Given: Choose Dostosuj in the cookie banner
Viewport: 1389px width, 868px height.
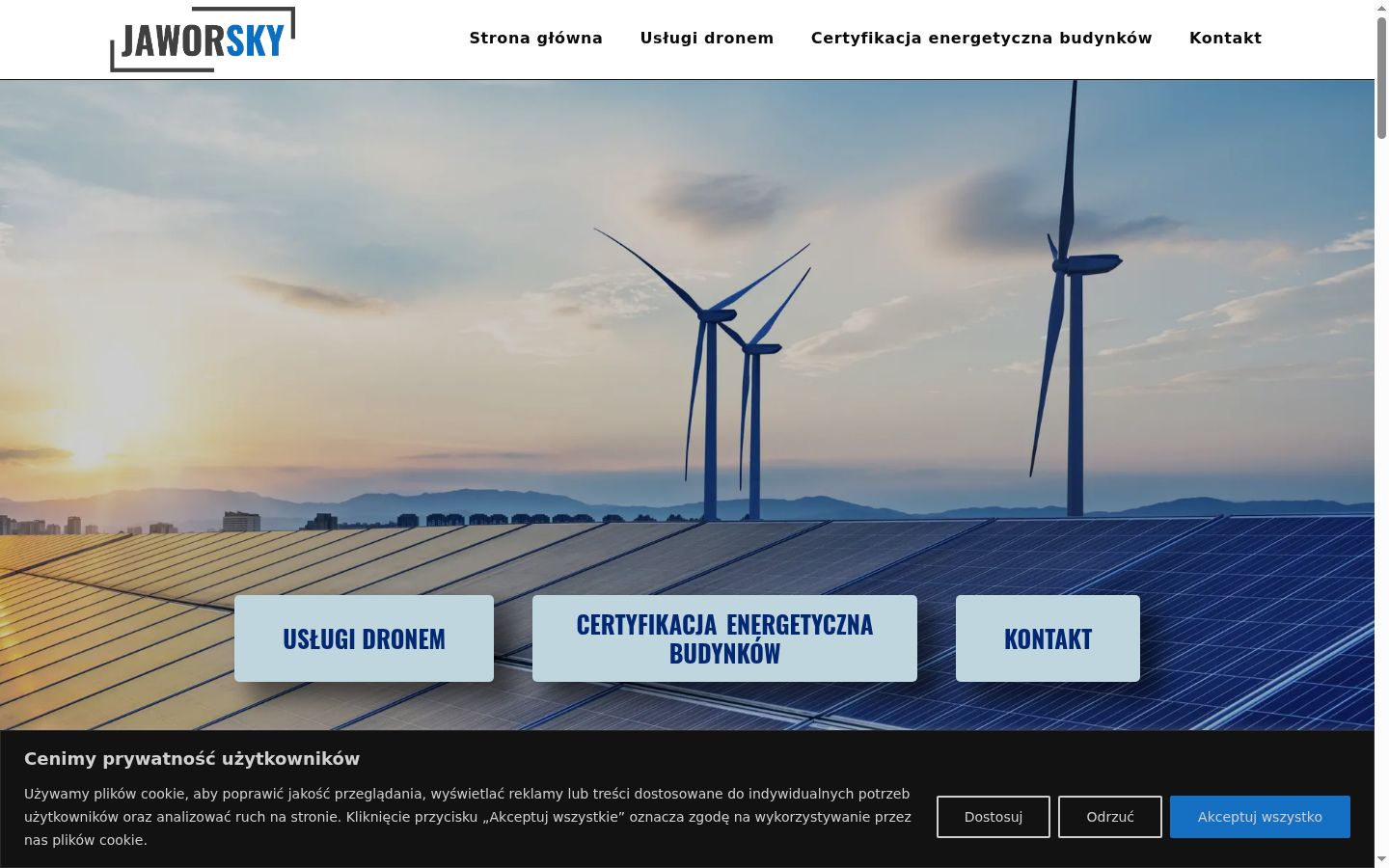Looking at the screenshot, I should pos(994,817).
